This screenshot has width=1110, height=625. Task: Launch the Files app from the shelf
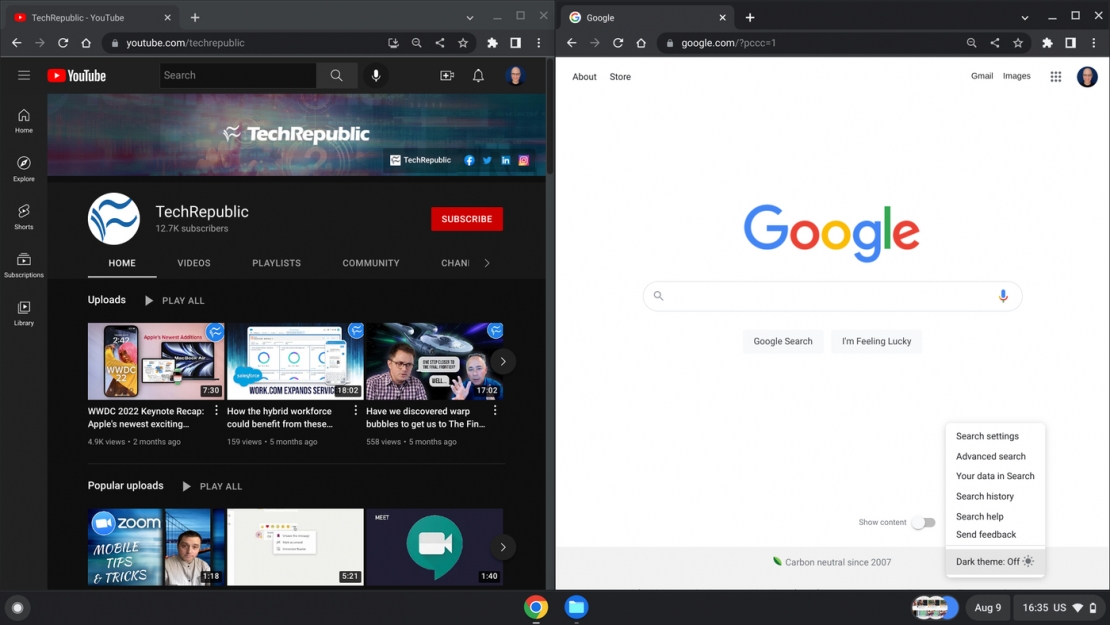pyautogui.click(x=576, y=607)
